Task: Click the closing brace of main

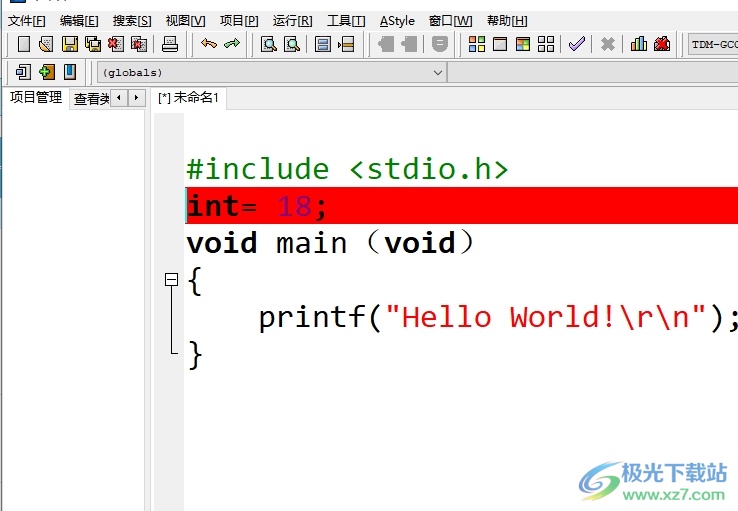Action: pos(195,355)
